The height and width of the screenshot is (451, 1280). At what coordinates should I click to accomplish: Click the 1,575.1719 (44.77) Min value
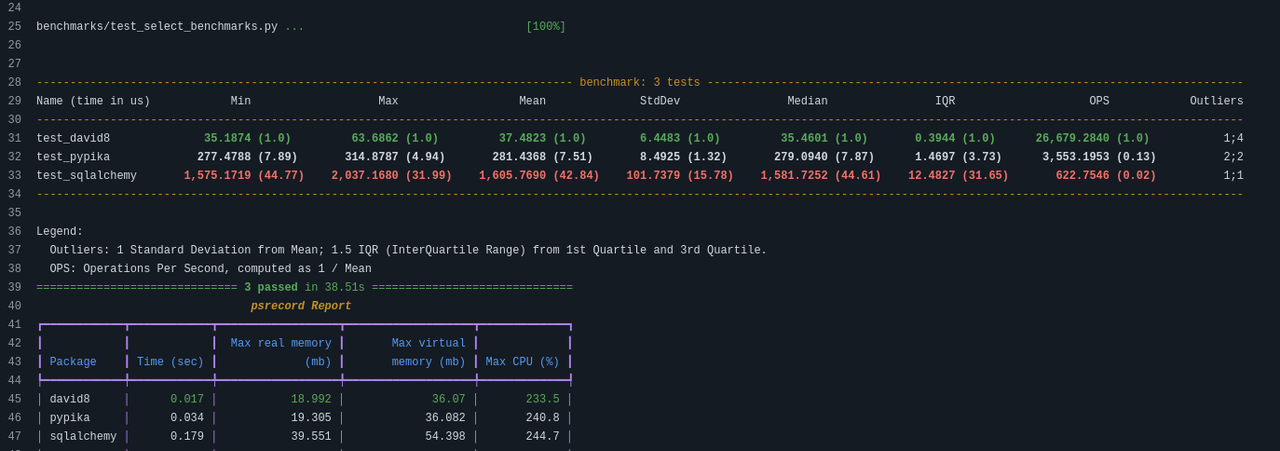pyautogui.click(x=244, y=176)
